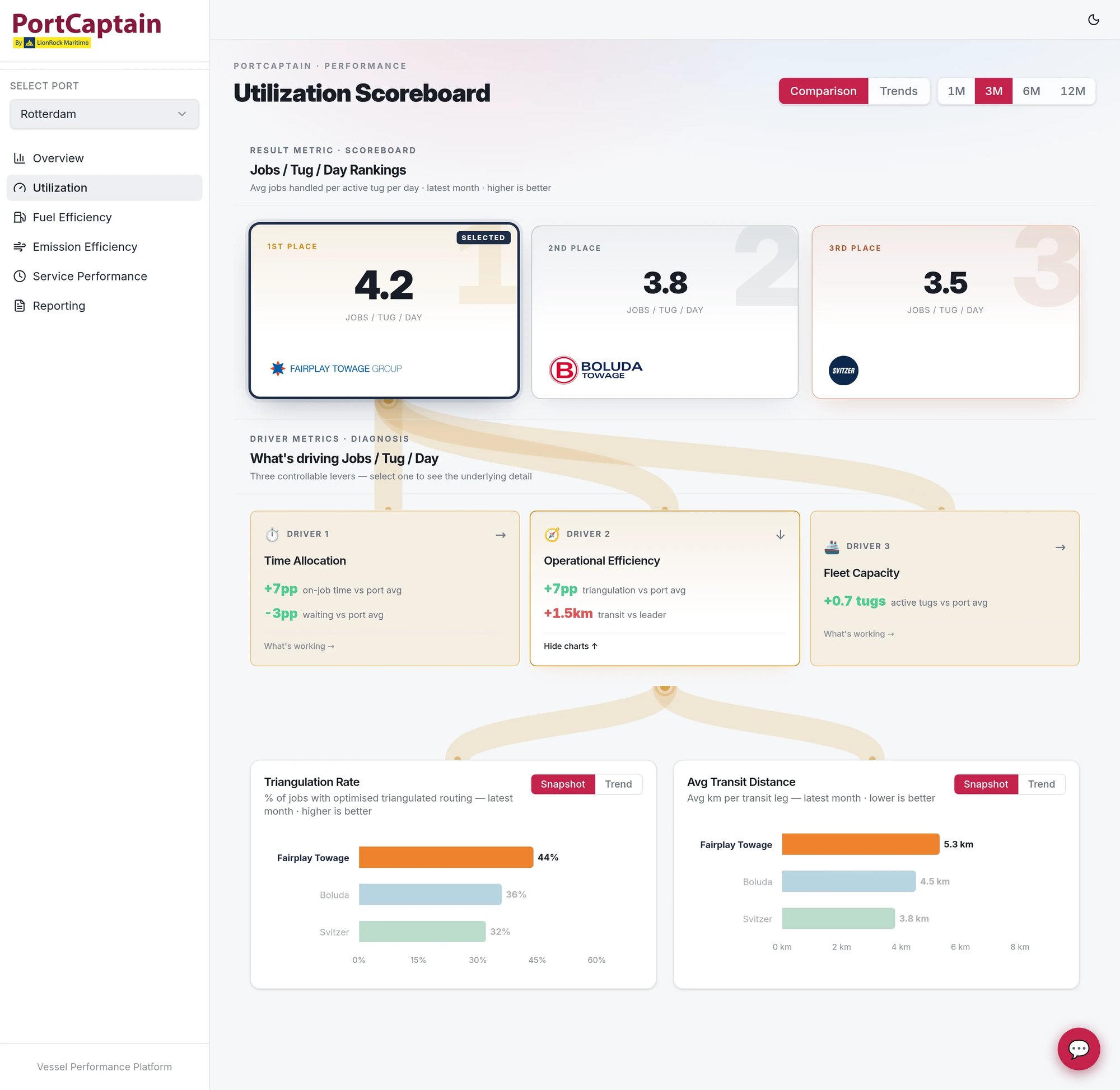The image size is (1120, 1090).
Task: Select the 1M time range
Action: click(956, 91)
